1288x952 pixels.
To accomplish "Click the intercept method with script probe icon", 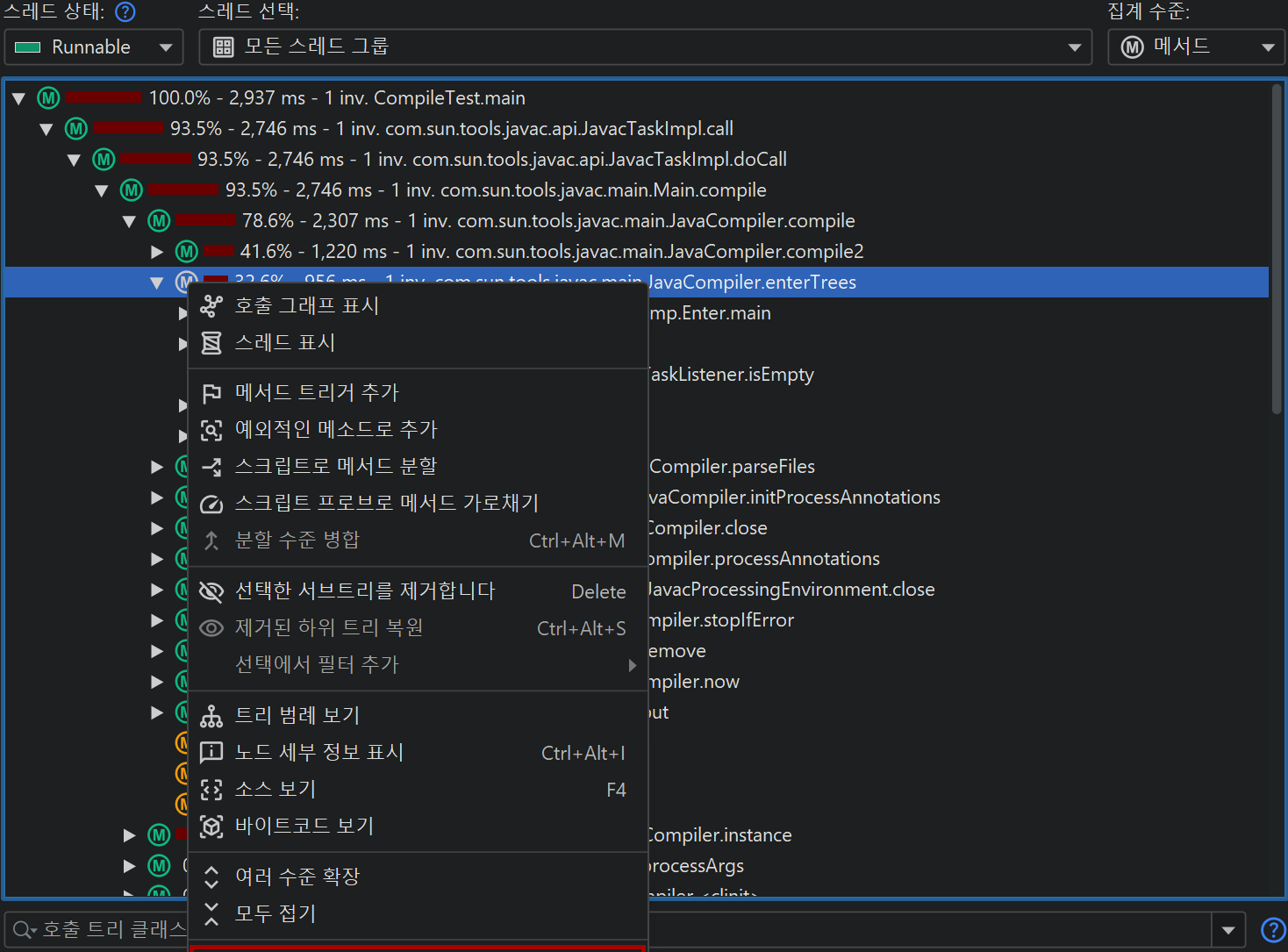I will coord(211,504).
